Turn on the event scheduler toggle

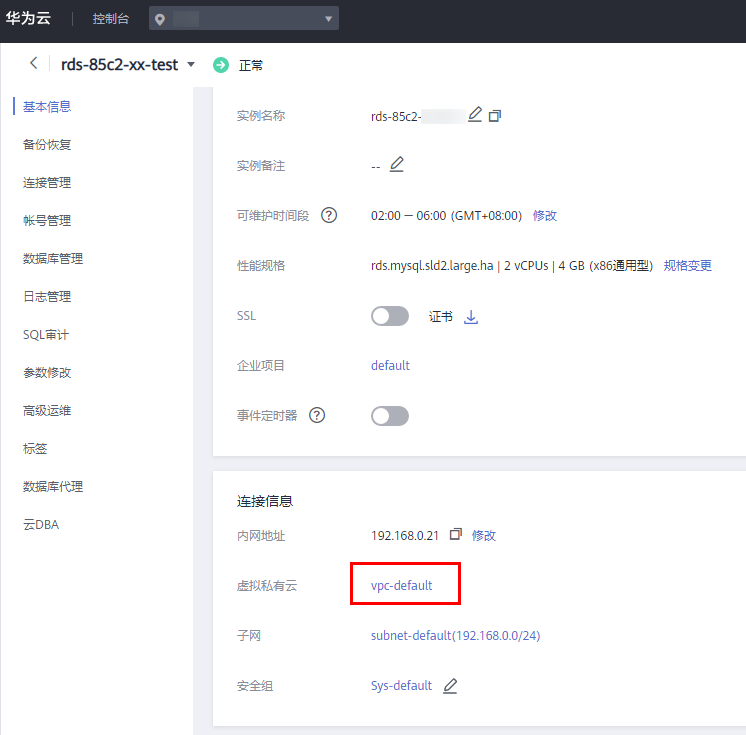tap(390, 416)
